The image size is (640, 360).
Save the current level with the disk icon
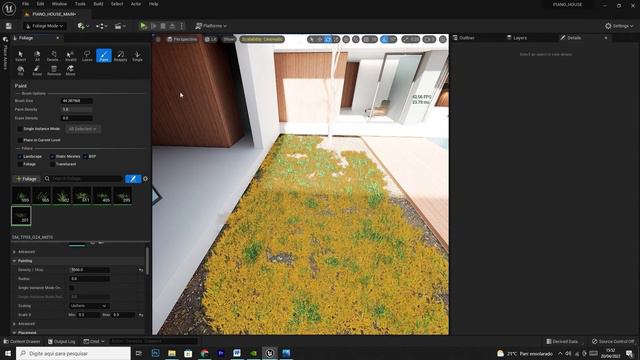tap(9, 26)
